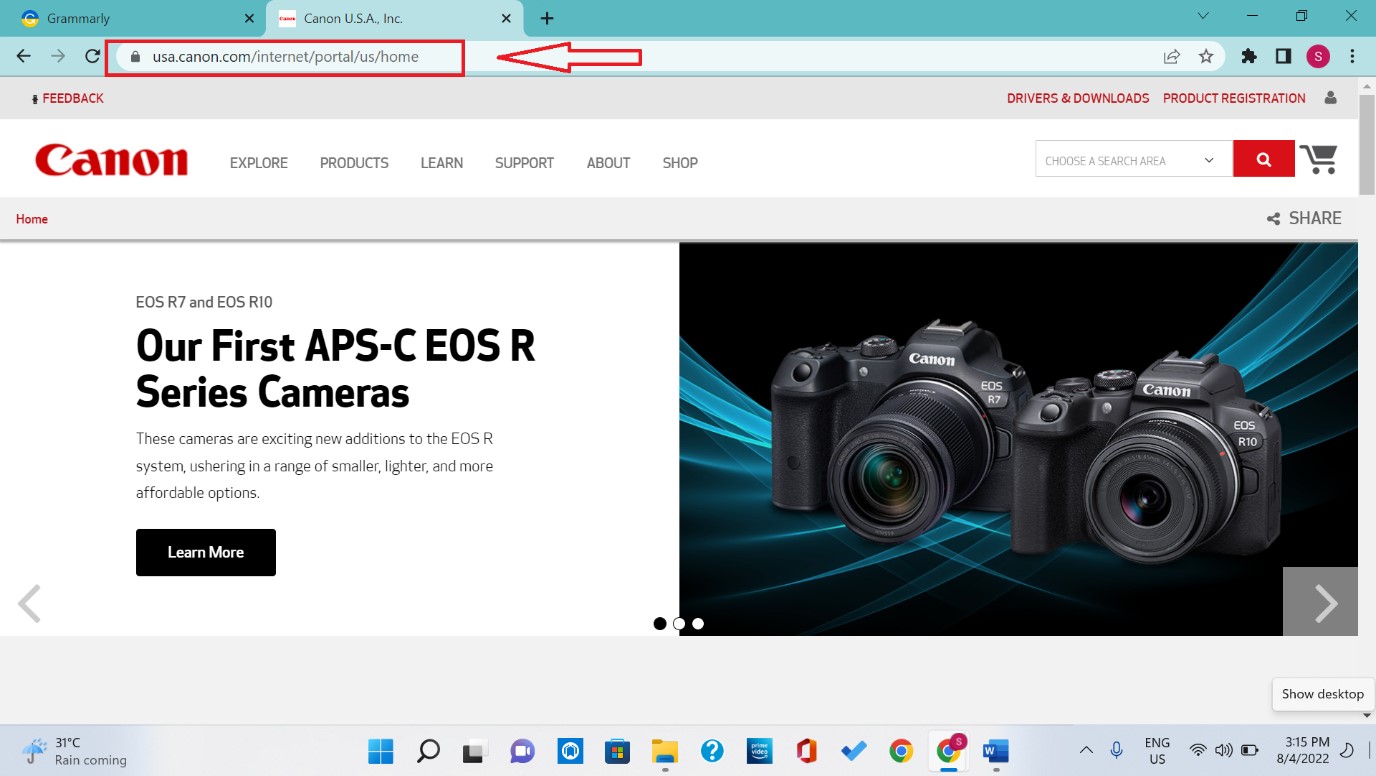Image resolution: width=1376 pixels, height=776 pixels.
Task: Open Word from the taskbar
Action: coord(995,750)
